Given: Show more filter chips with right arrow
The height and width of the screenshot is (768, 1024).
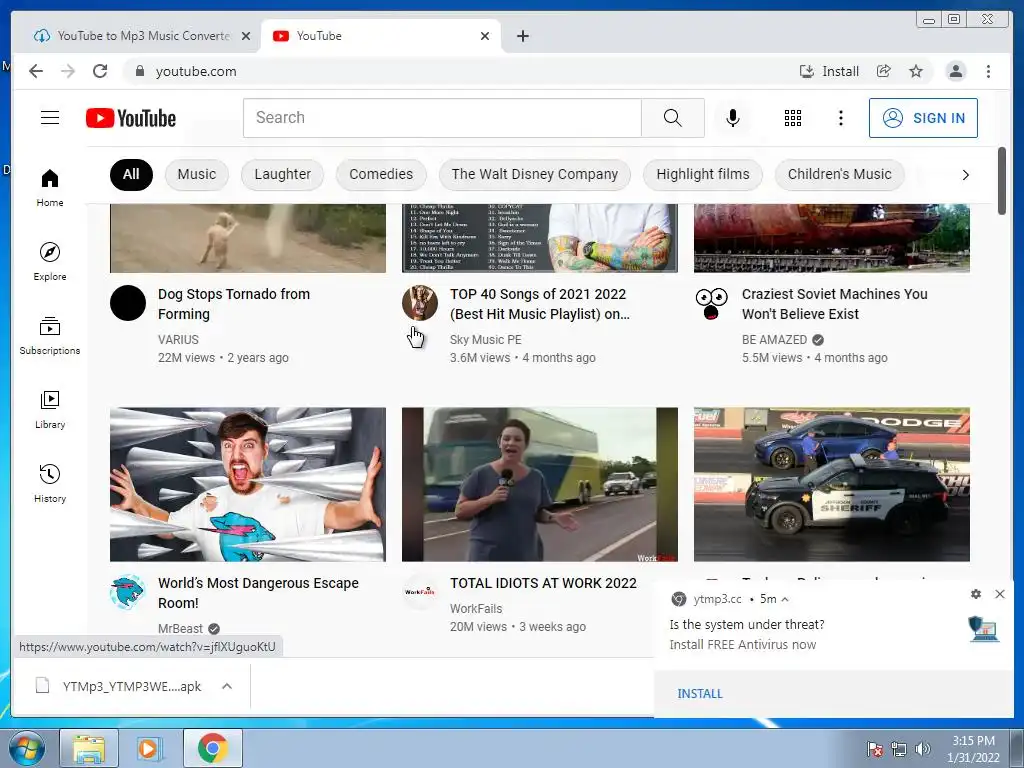Looking at the screenshot, I should (x=965, y=175).
